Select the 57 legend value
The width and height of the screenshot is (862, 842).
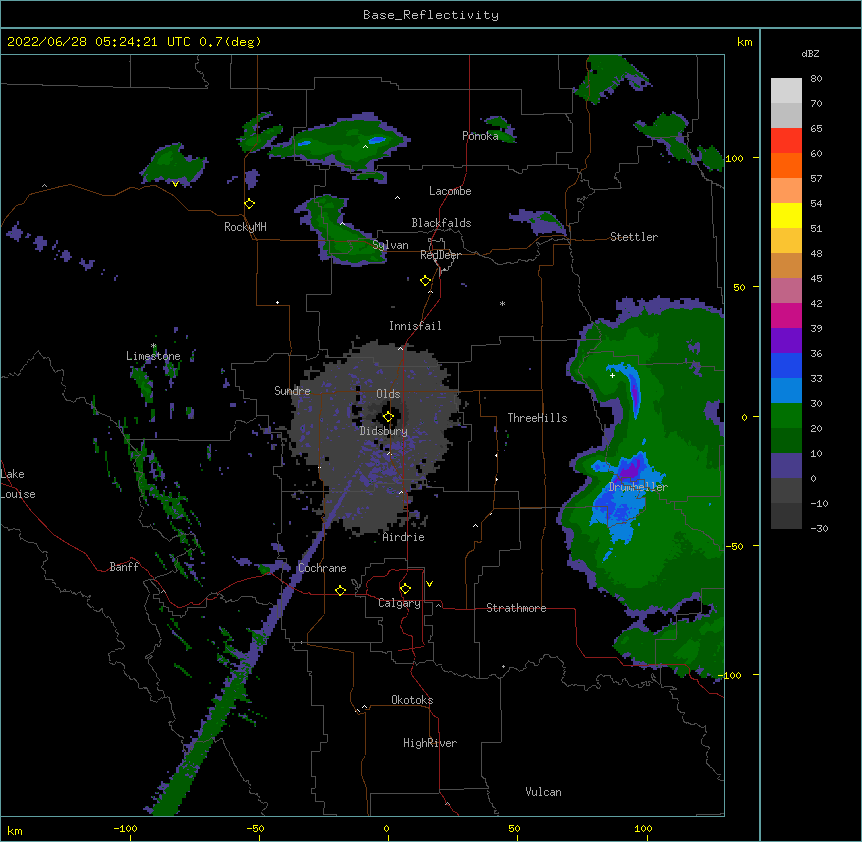click(x=816, y=179)
